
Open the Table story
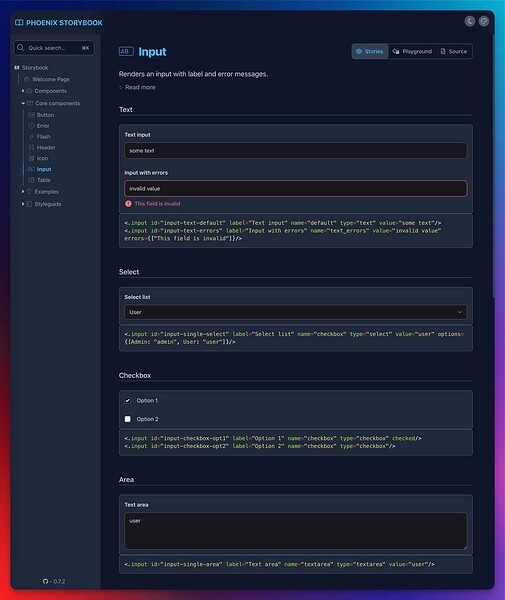coord(44,180)
